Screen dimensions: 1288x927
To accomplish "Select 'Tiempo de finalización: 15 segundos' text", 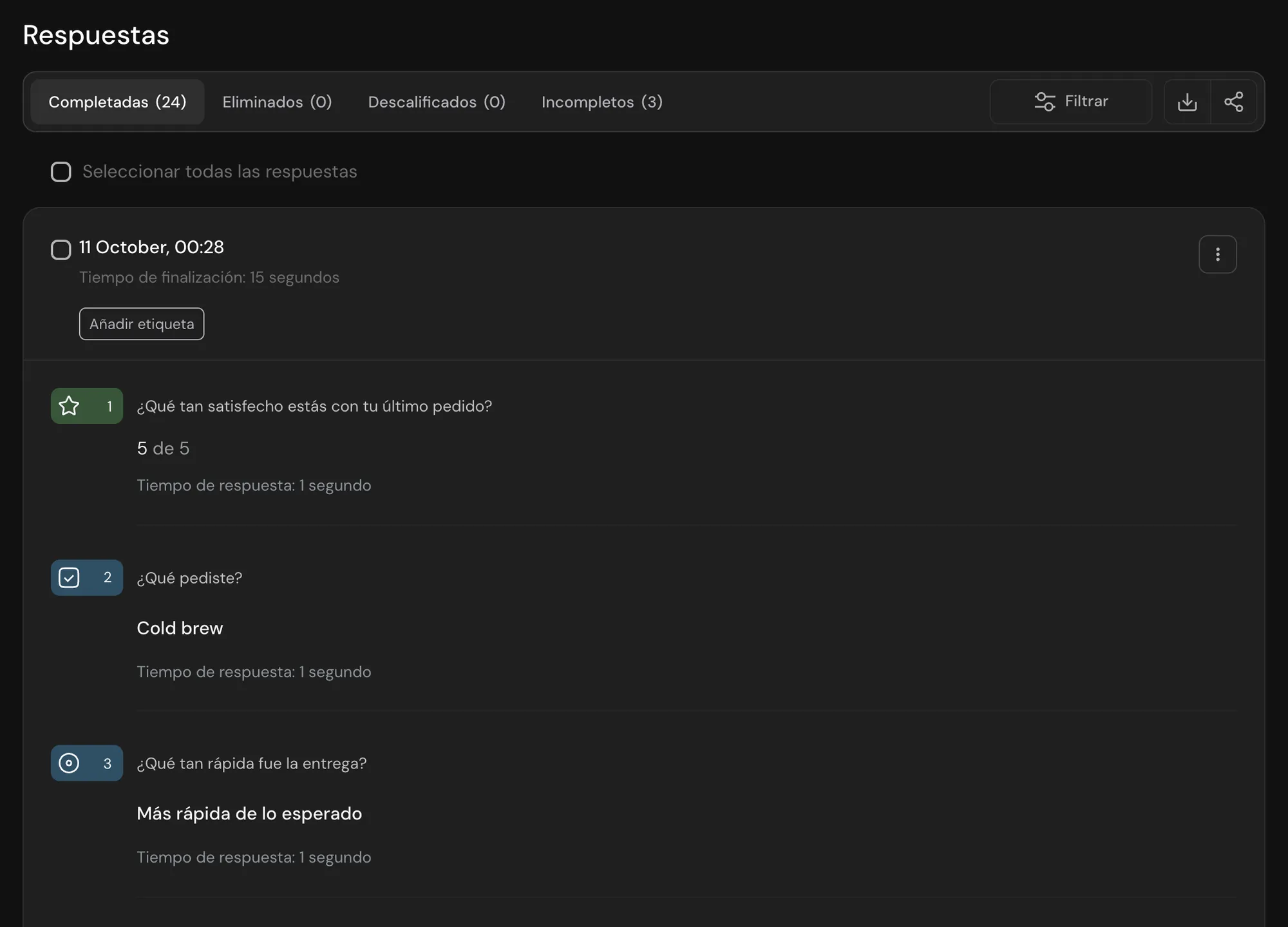I will point(209,278).
